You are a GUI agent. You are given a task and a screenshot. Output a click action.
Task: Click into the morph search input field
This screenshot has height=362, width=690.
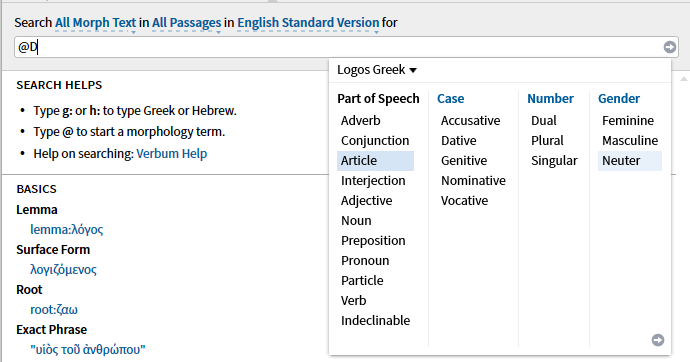point(339,47)
